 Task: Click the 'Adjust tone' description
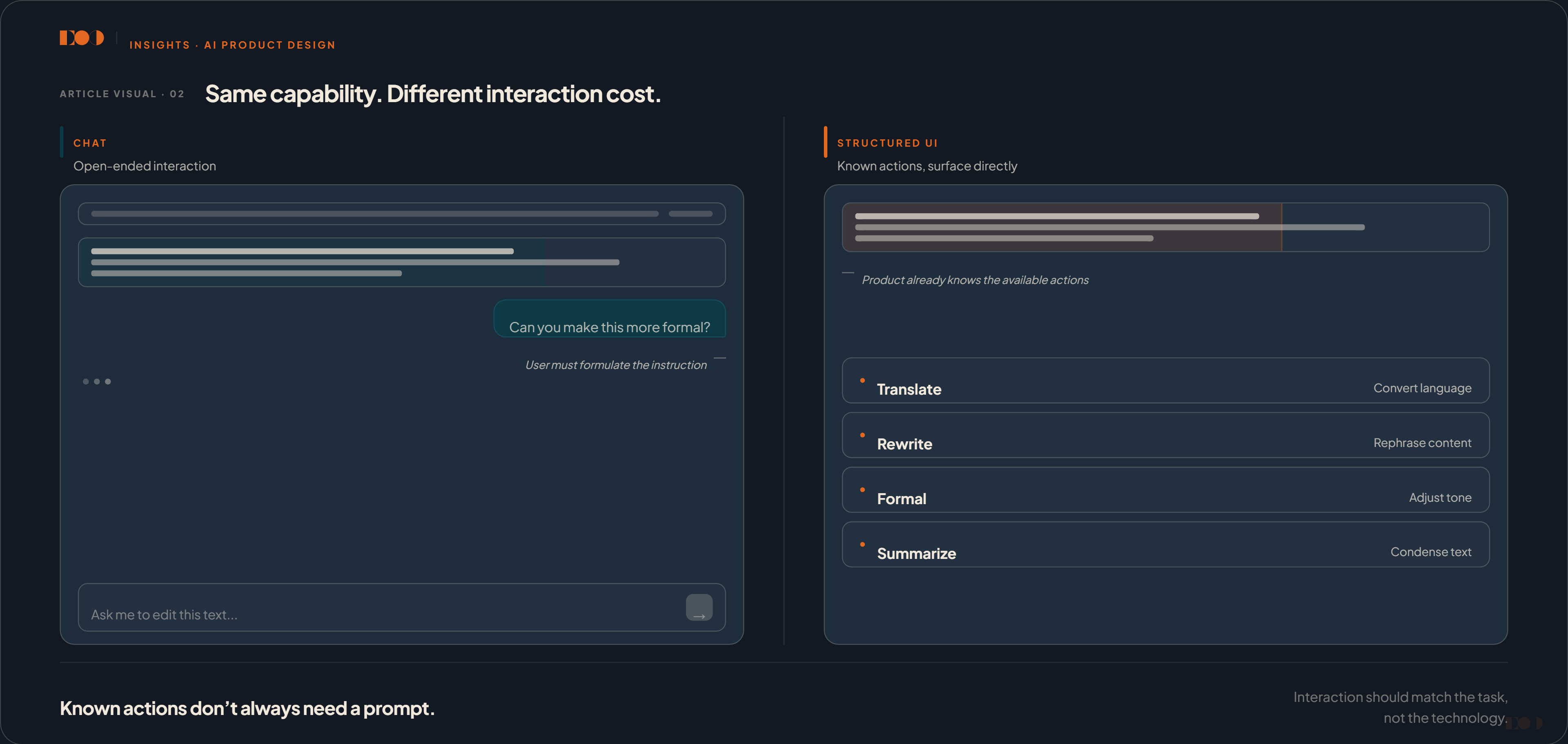point(1440,497)
